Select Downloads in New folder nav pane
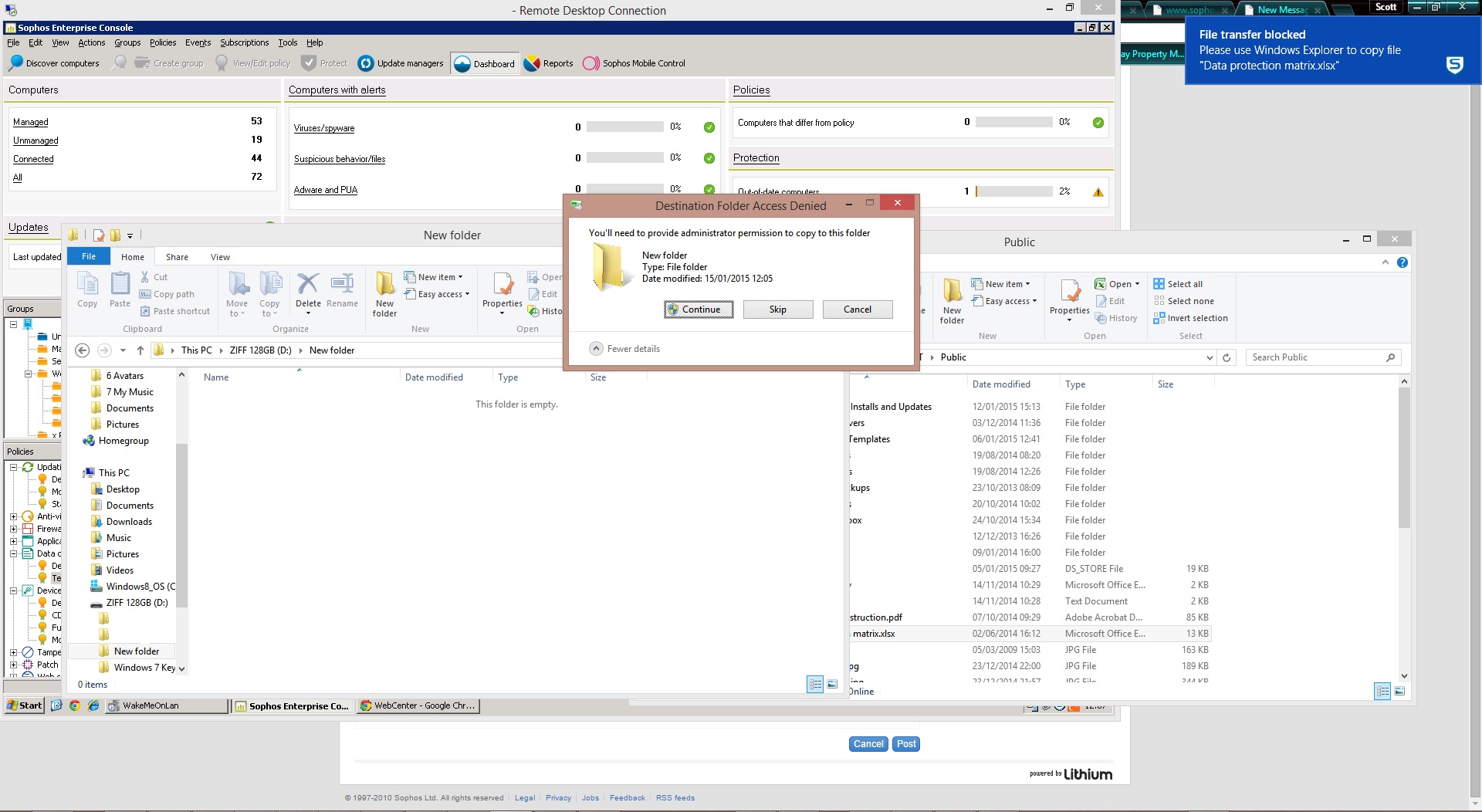The image size is (1482, 812). [129, 522]
